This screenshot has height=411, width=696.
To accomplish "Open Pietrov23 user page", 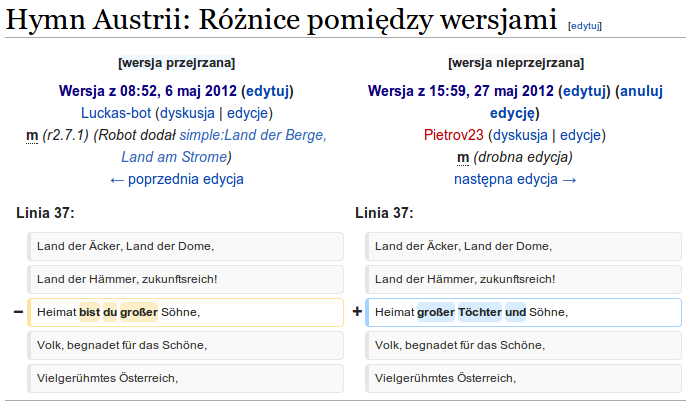I will (454, 135).
